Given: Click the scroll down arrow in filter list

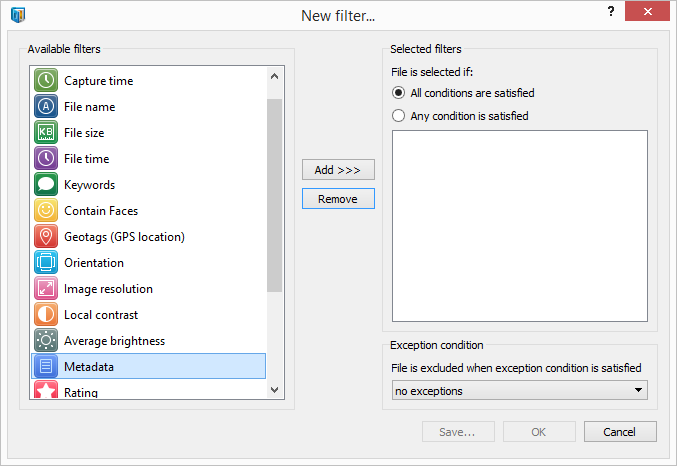Looking at the screenshot, I should coord(274,390).
